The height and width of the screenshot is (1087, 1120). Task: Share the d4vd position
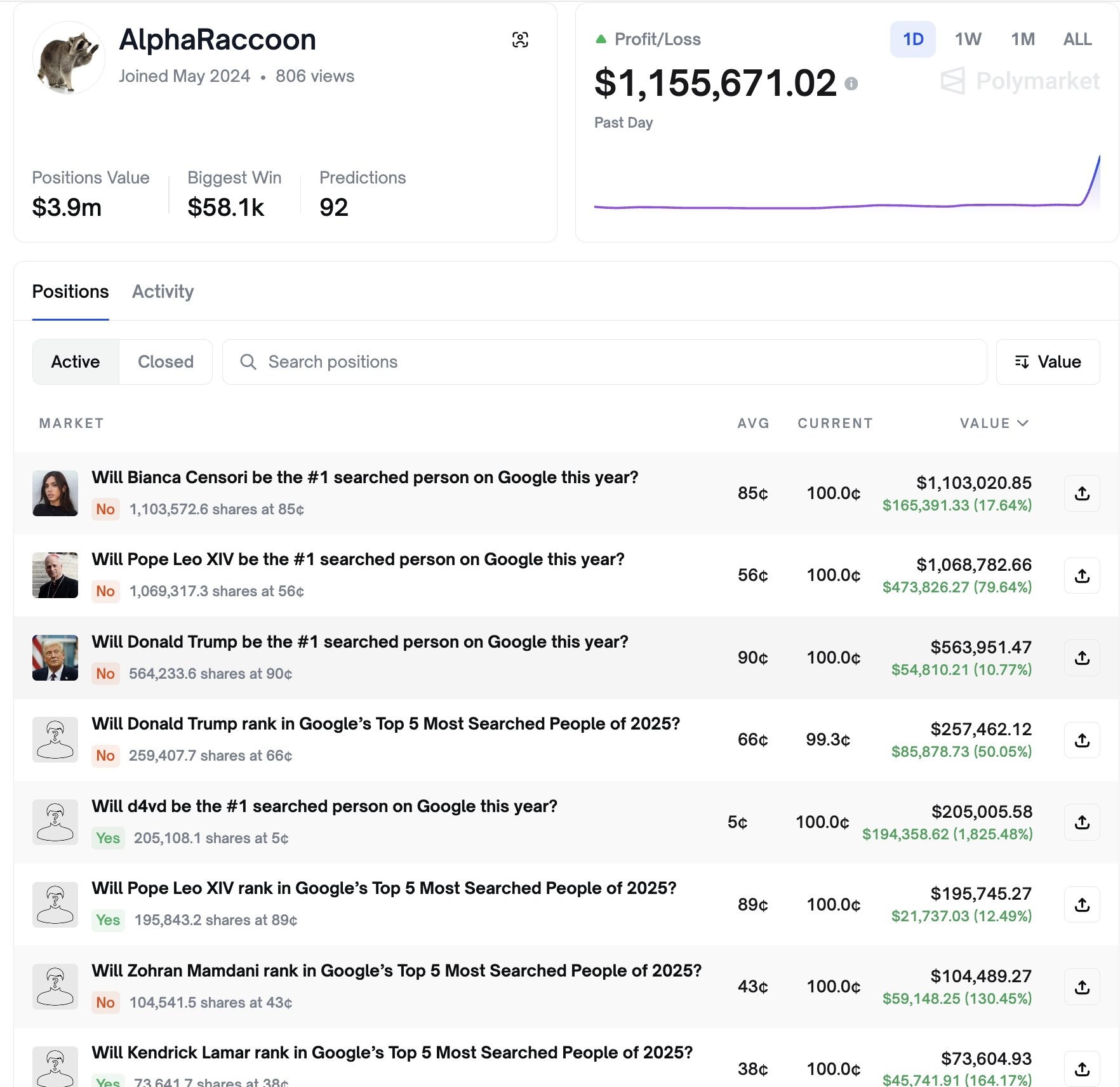(1082, 822)
